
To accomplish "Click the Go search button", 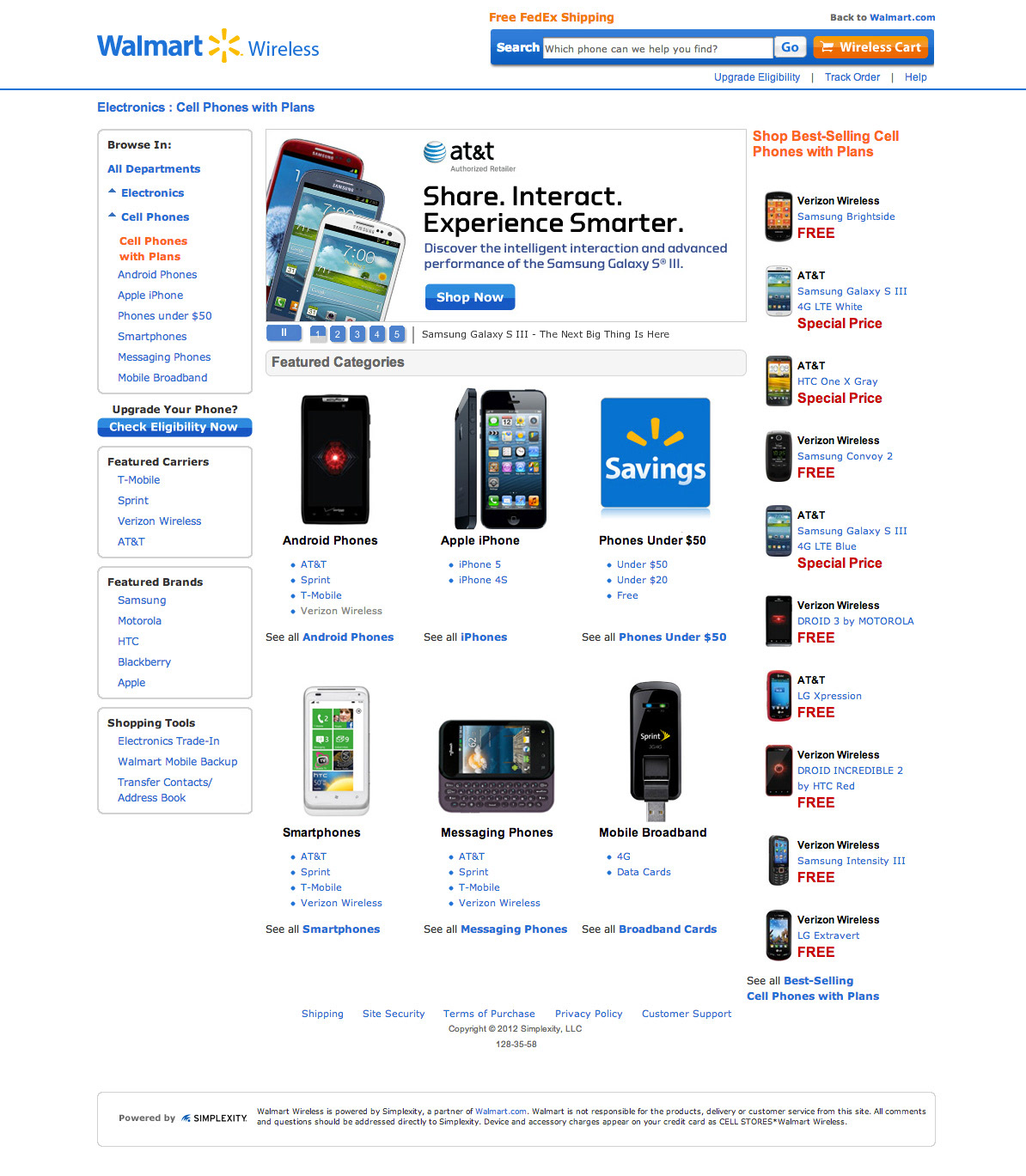I will 790,47.
